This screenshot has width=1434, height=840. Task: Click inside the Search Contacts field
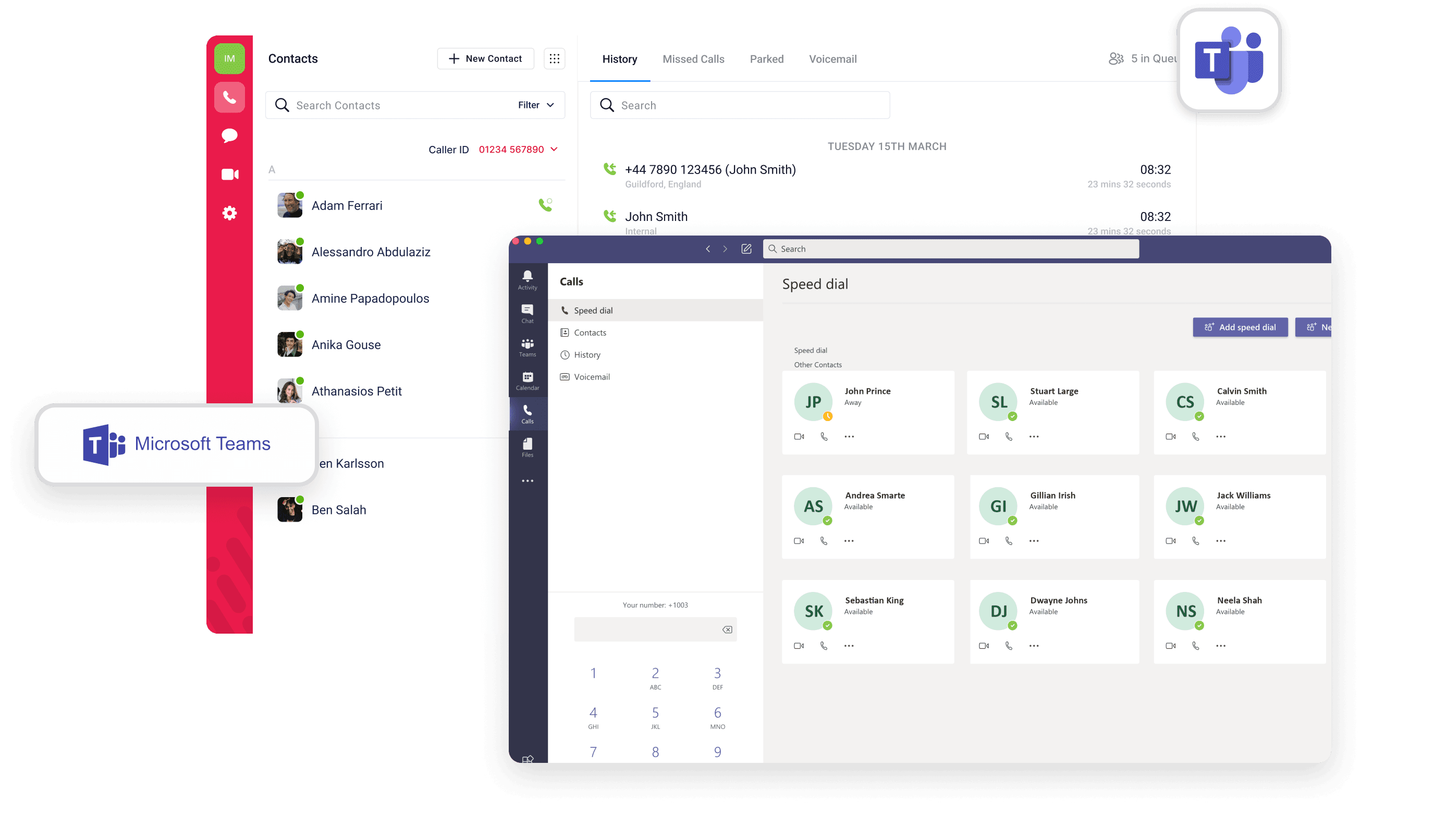(x=364, y=105)
